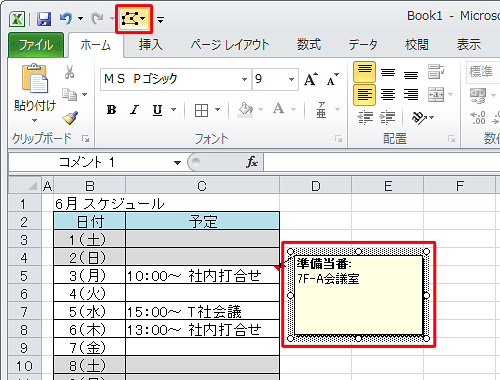Select row 5 header
Screen dimensions: 500x380
[24, 276]
